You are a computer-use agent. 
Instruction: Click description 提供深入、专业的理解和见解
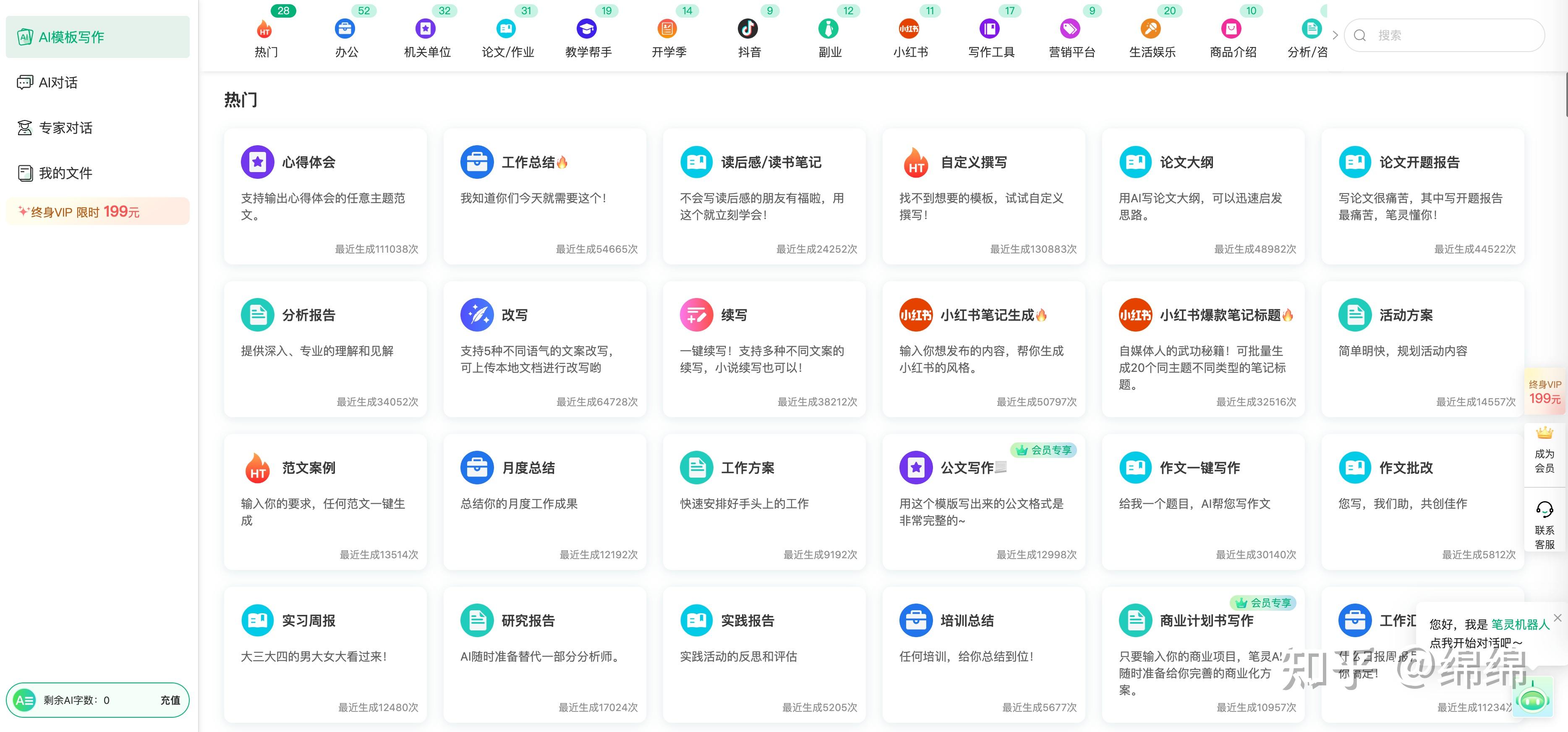(317, 351)
